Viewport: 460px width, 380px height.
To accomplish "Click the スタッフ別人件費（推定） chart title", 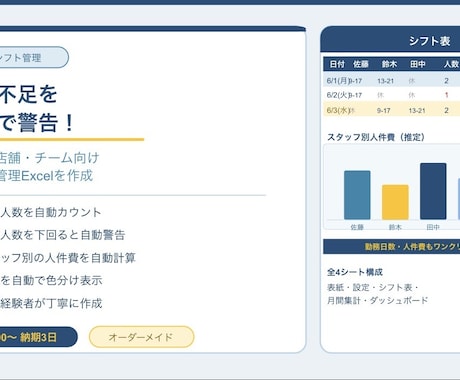I will click(x=376, y=137).
